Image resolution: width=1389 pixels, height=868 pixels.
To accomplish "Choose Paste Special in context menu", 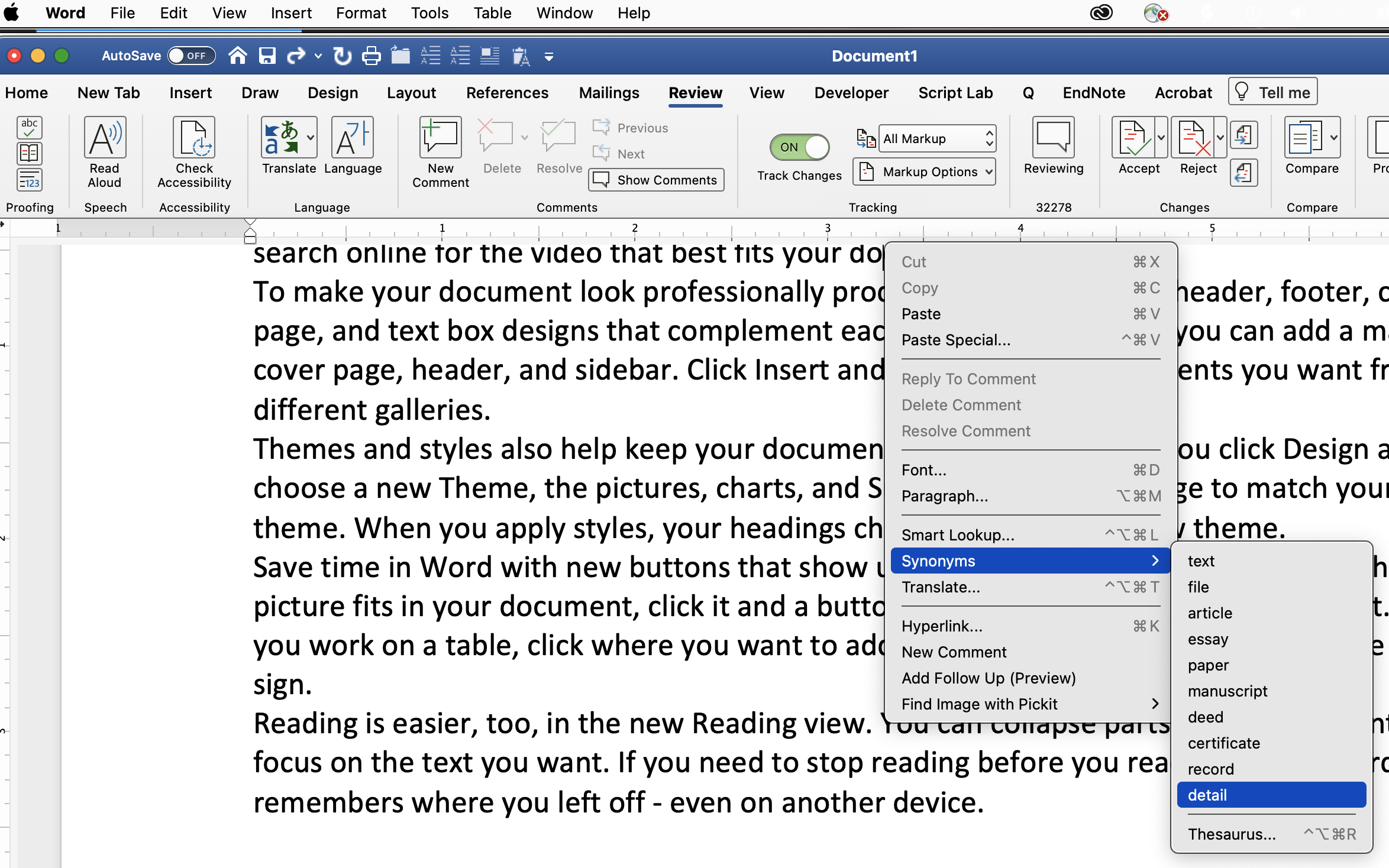I will [x=955, y=340].
